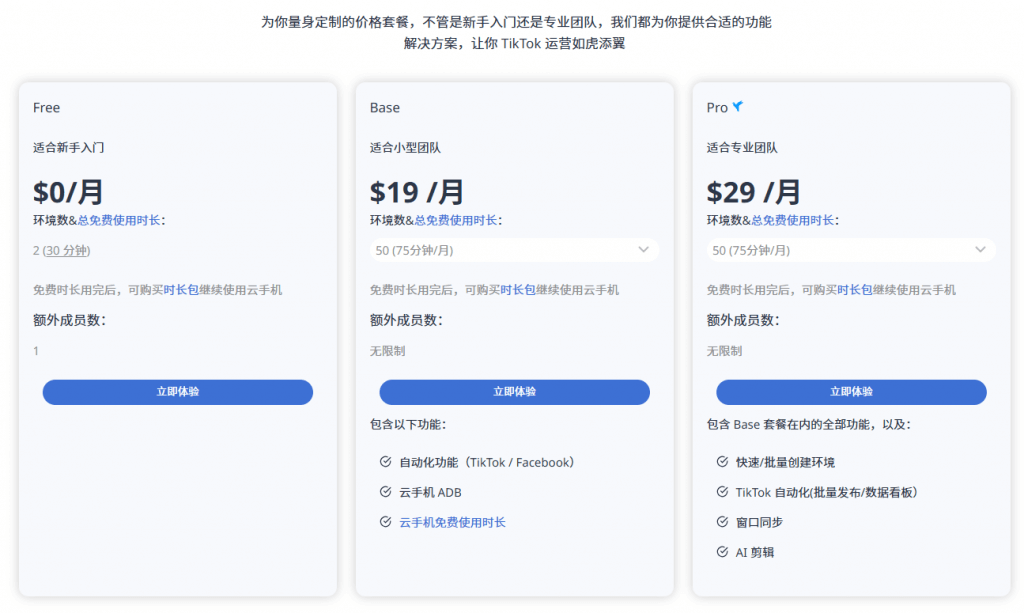Image resolution: width=1024 pixels, height=613 pixels.
Task: Click the Pro plan blue bird icon
Action: pyautogui.click(x=738, y=107)
